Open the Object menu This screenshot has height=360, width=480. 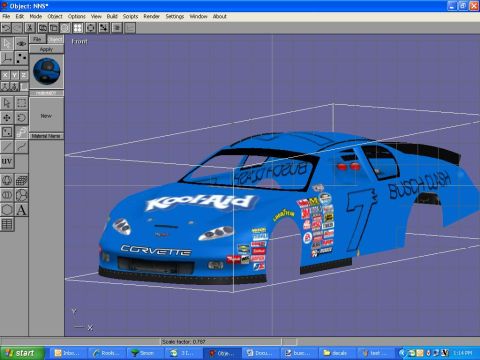tap(55, 16)
